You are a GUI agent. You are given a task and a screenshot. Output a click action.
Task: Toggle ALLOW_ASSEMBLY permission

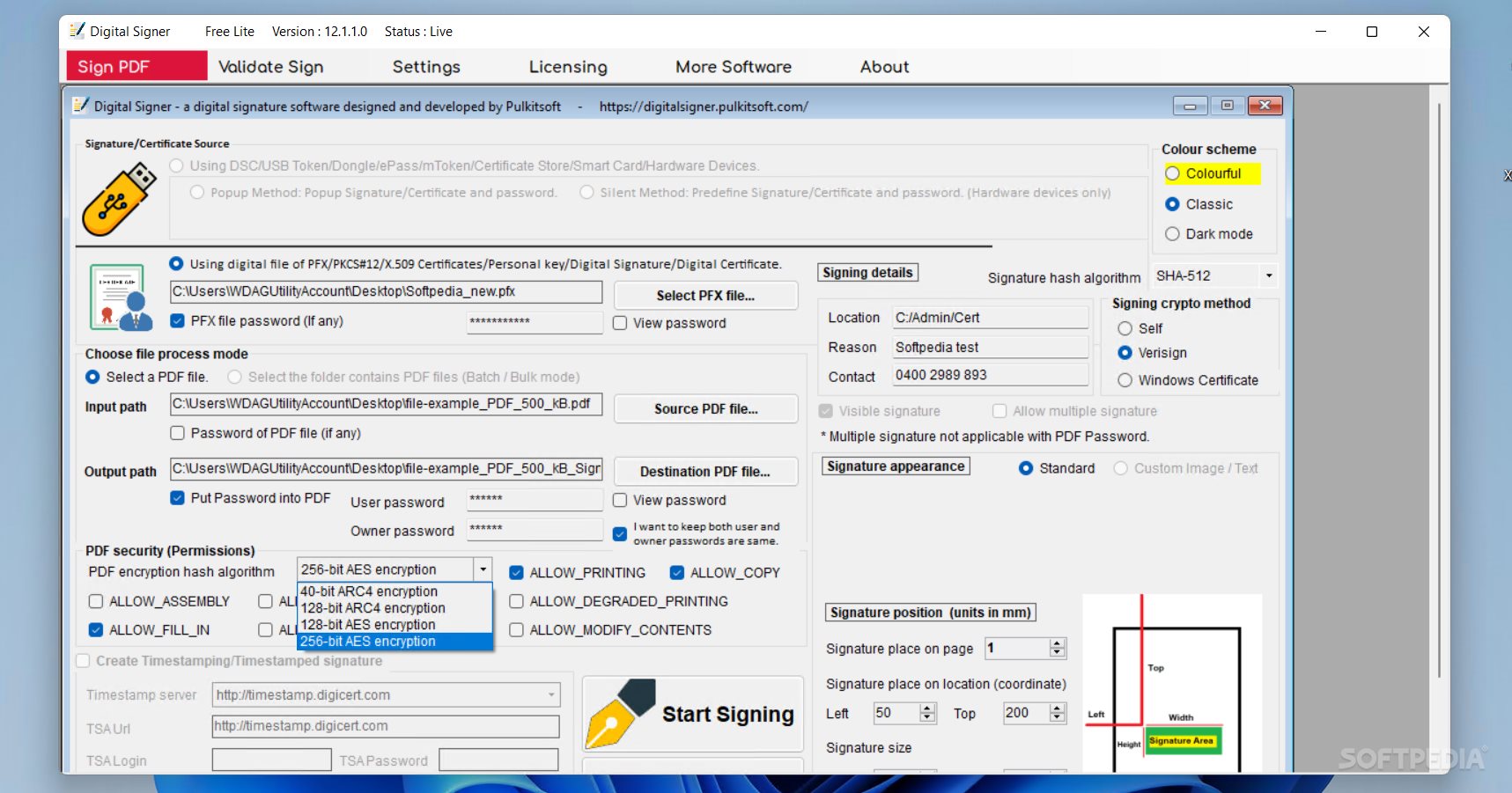96,601
